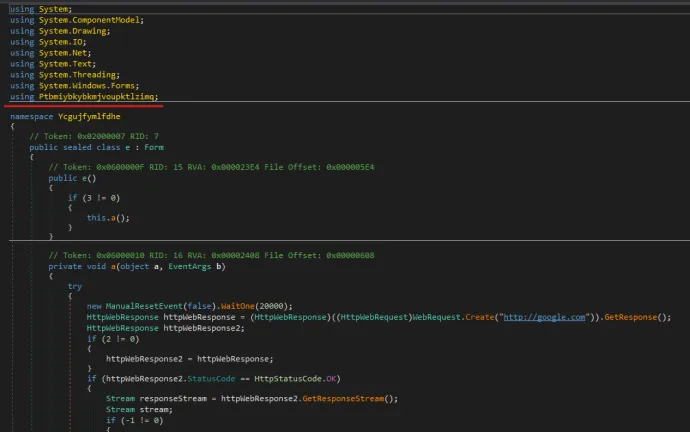Click the GetResponseStream method call
The width and height of the screenshot is (690, 432).
(343, 399)
